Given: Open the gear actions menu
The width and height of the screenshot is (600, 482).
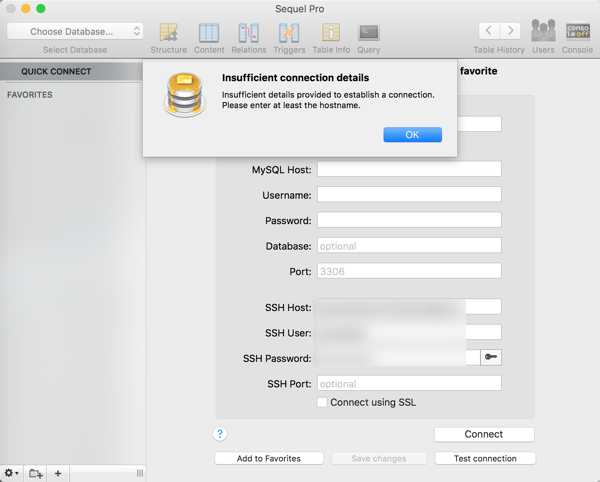Looking at the screenshot, I should tap(11, 473).
